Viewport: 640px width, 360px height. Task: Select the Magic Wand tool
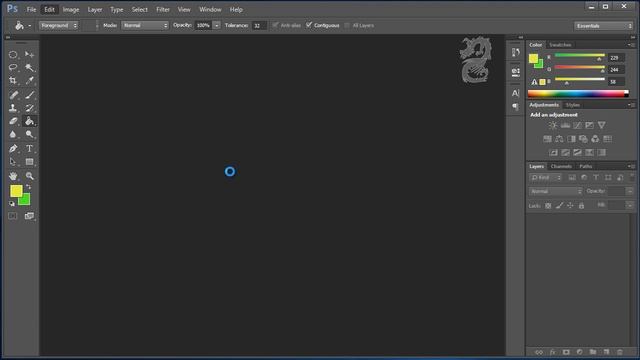29,67
